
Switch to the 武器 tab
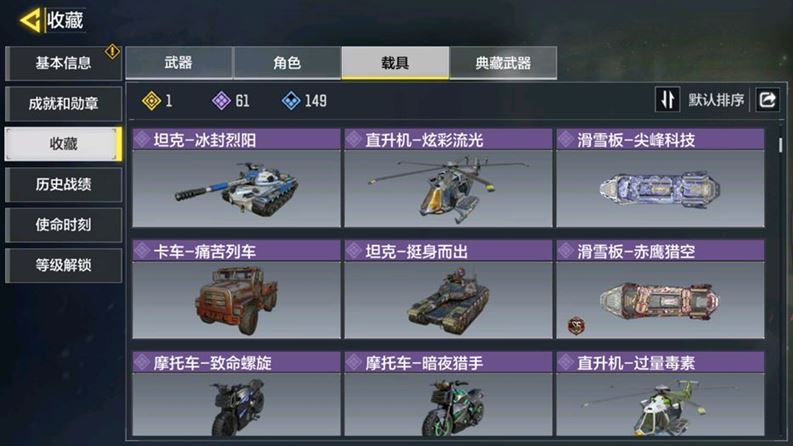point(179,63)
